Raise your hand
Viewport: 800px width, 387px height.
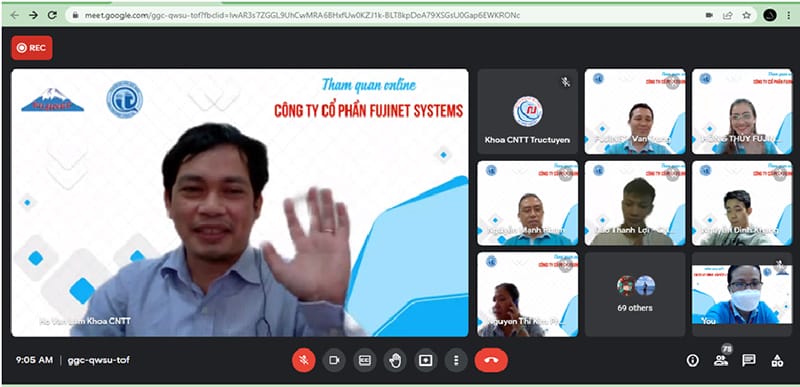pos(395,360)
